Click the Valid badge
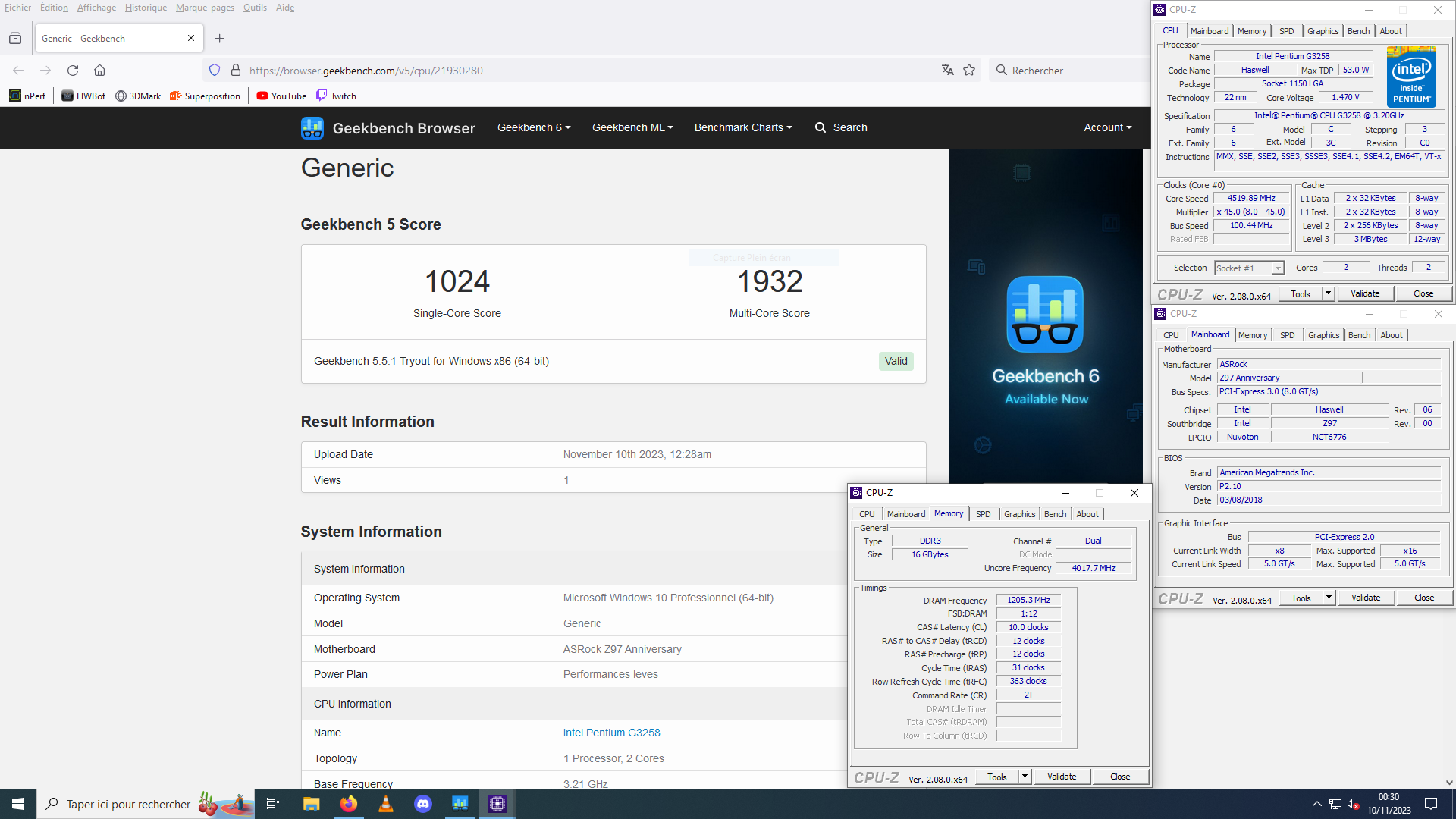Image resolution: width=1456 pixels, height=819 pixels. tap(896, 361)
